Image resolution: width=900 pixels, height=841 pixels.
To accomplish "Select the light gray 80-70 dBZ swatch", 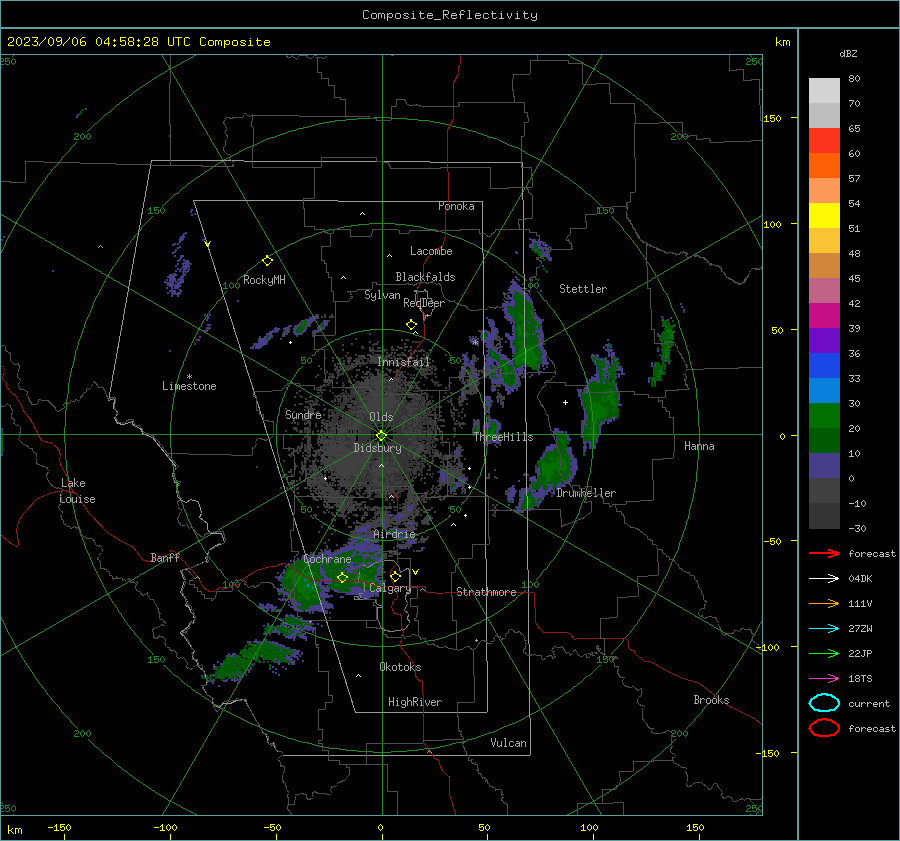I will click(x=824, y=91).
